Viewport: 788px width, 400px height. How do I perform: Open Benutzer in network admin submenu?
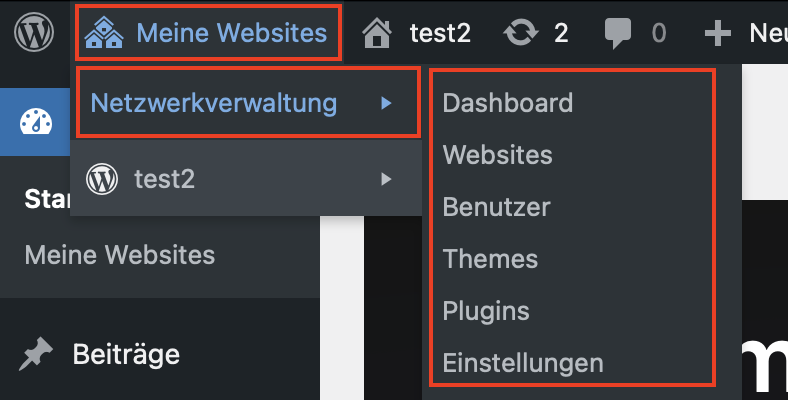click(x=497, y=207)
